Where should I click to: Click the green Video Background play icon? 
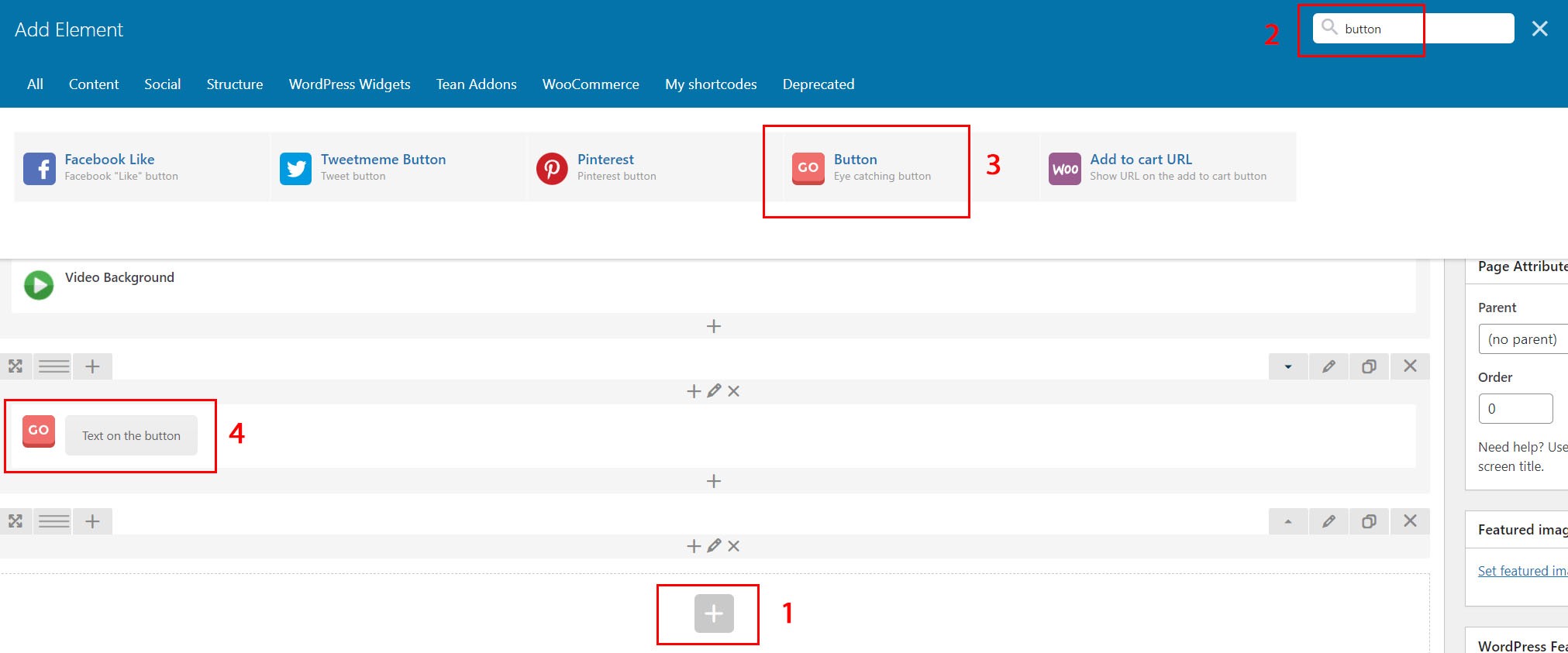tap(39, 284)
